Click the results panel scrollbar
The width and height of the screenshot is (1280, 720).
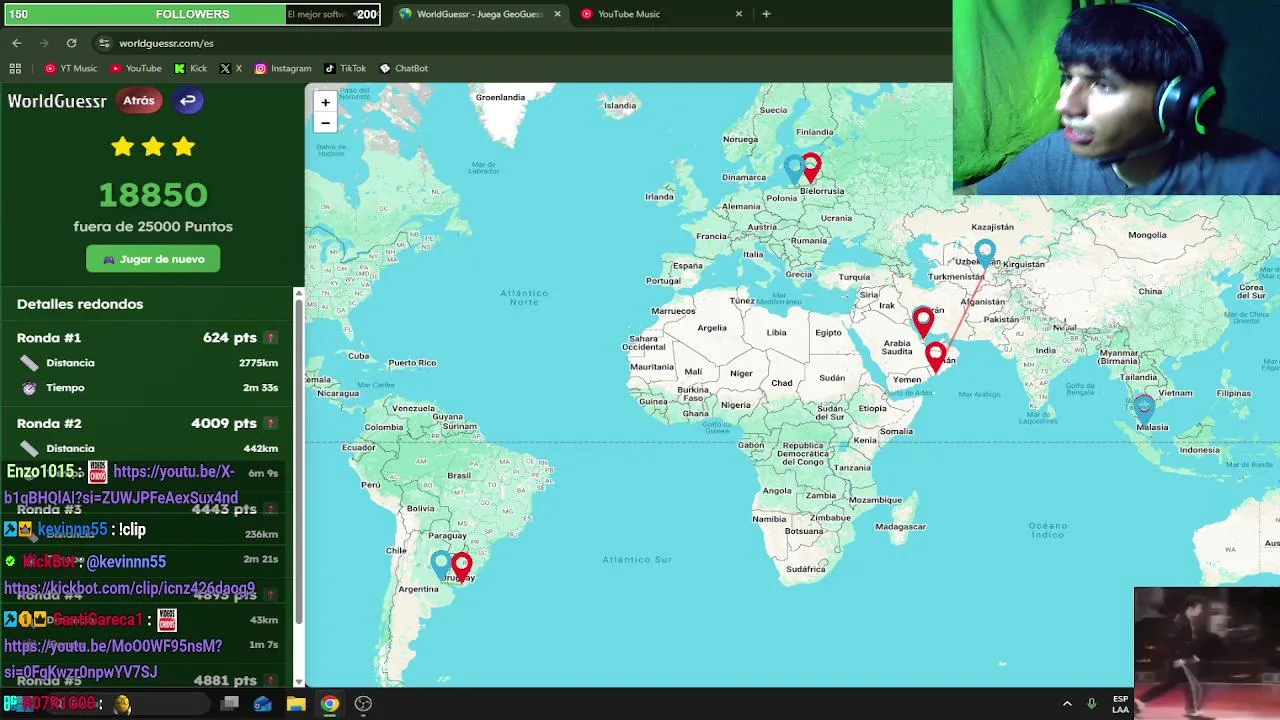click(298, 460)
